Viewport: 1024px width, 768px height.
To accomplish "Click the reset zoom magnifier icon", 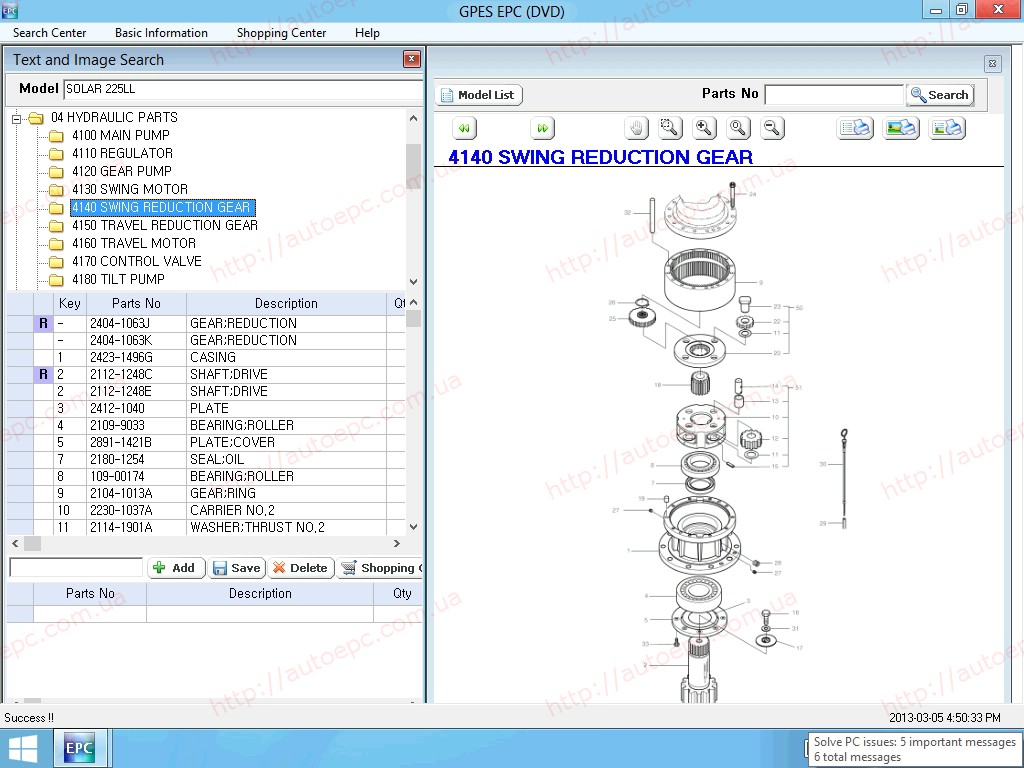I will 738,128.
